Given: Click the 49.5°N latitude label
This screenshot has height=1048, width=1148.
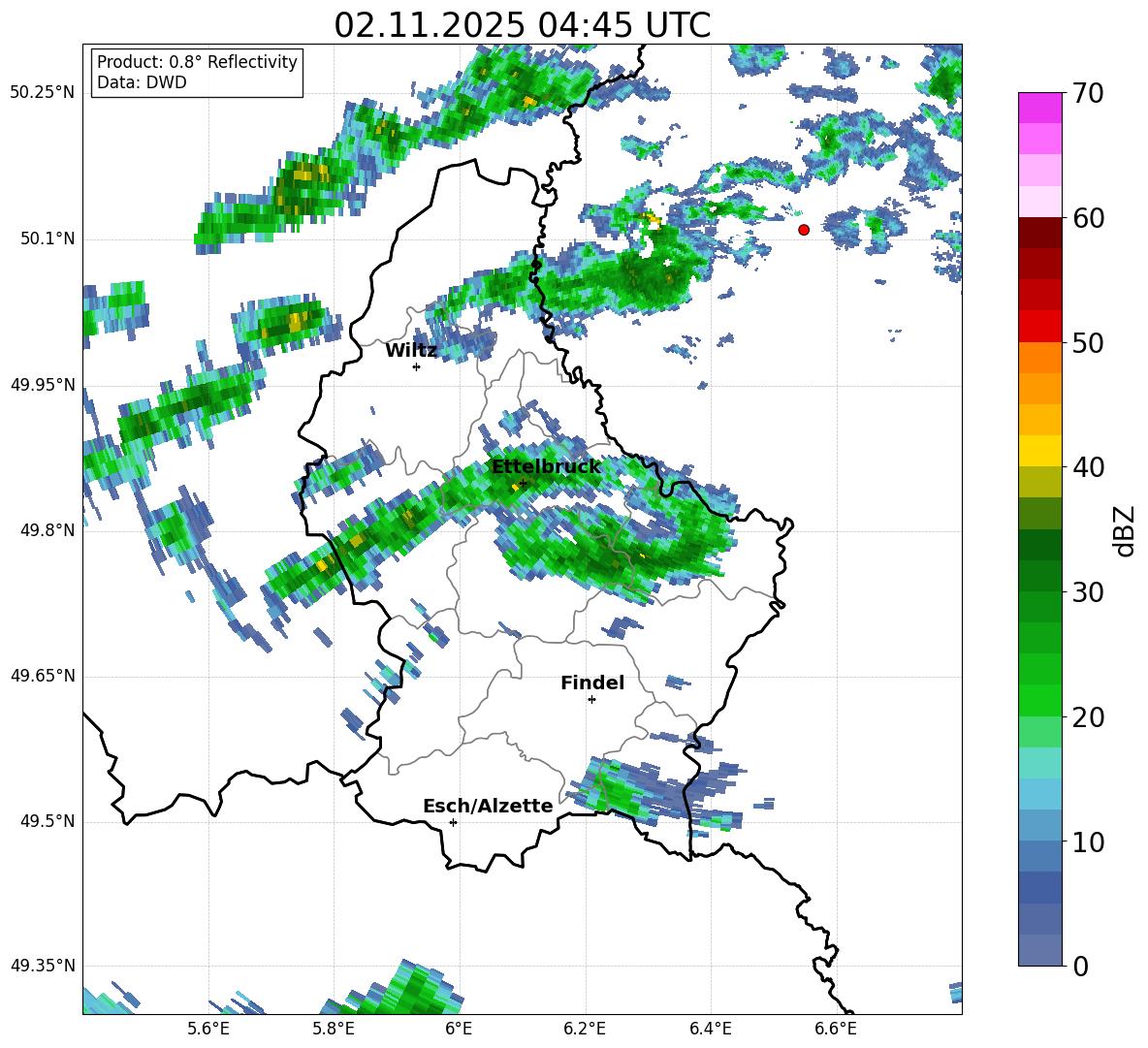Looking at the screenshot, I should coord(48,821).
